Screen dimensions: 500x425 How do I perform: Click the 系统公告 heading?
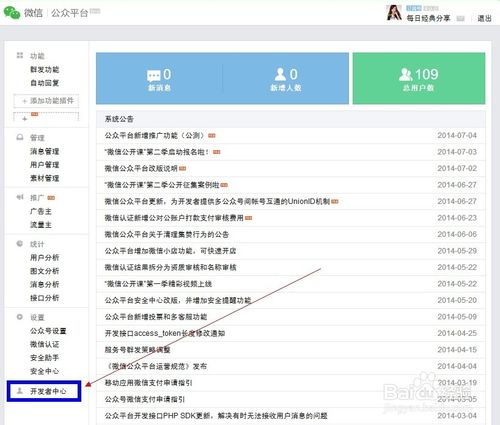point(119,119)
